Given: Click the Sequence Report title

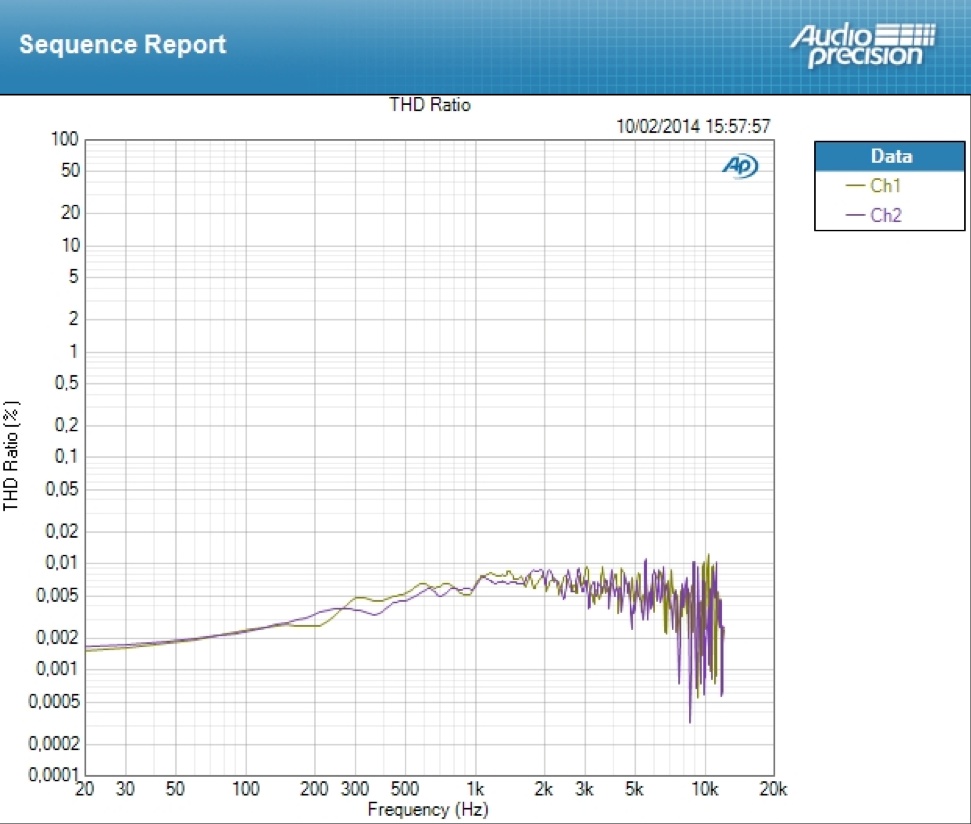Looking at the screenshot, I should point(122,45).
